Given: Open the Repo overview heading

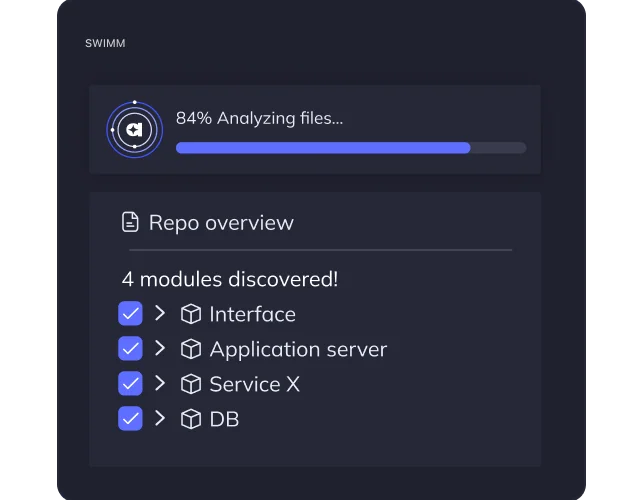Looking at the screenshot, I should tap(221, 222).
